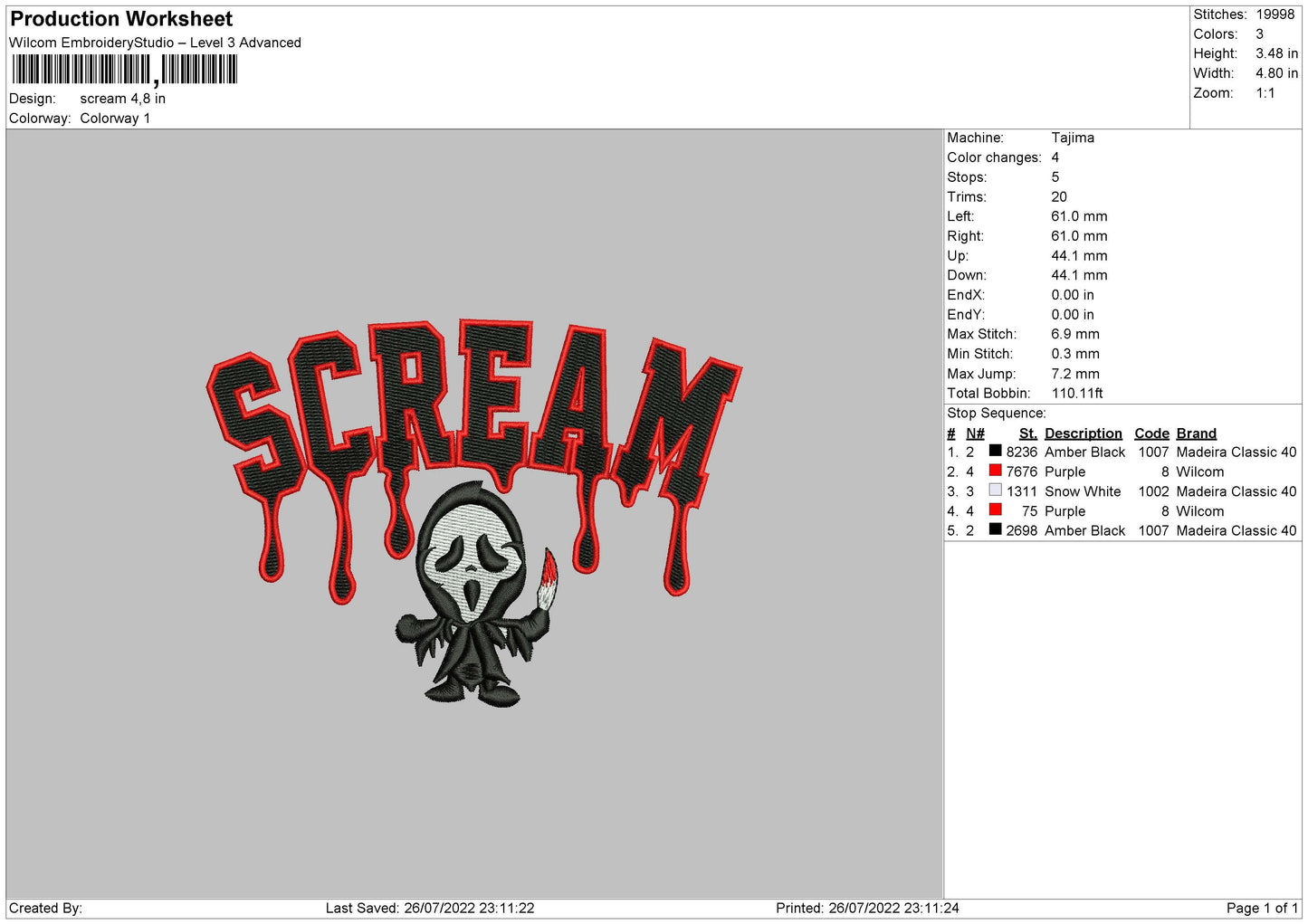
Task: Click stitch count 75 in row 4
Action: click(x=1030, y=511)
